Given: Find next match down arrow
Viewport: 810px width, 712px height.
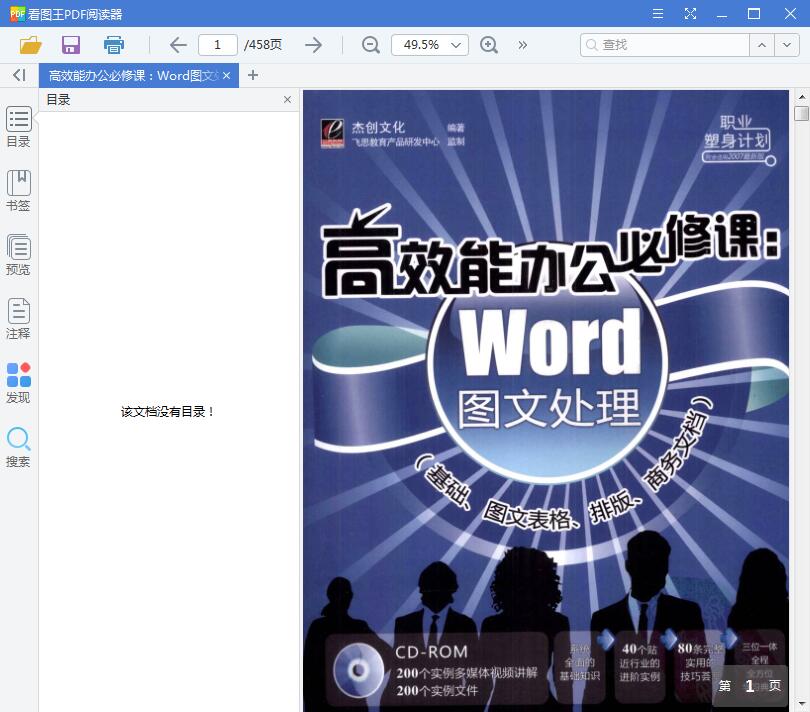Looking at the screenshot, I should pyautogui.click(x=786, y=45).
